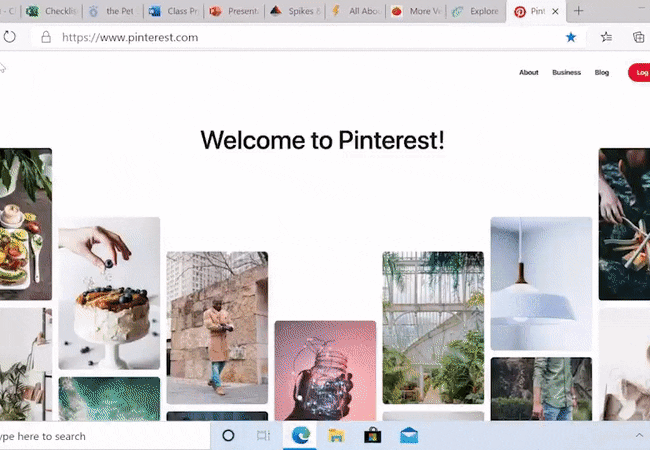Open File Explorer from taskbar

coord(336,435)
